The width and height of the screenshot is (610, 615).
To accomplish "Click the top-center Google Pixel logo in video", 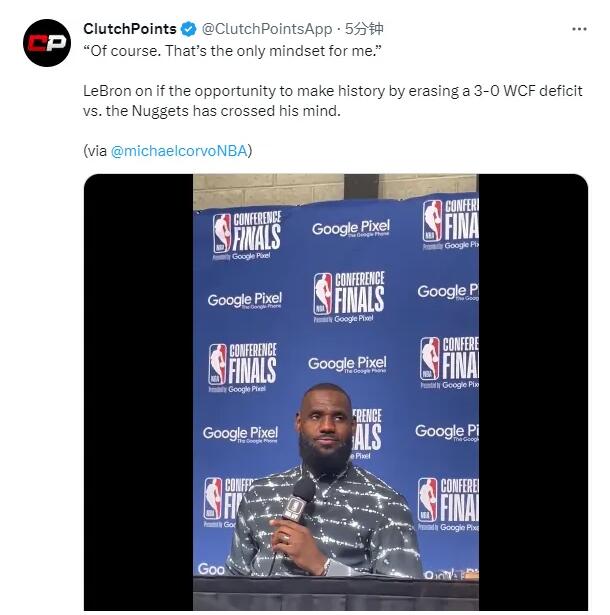I will pyautogui.click(x=349, y=229).
